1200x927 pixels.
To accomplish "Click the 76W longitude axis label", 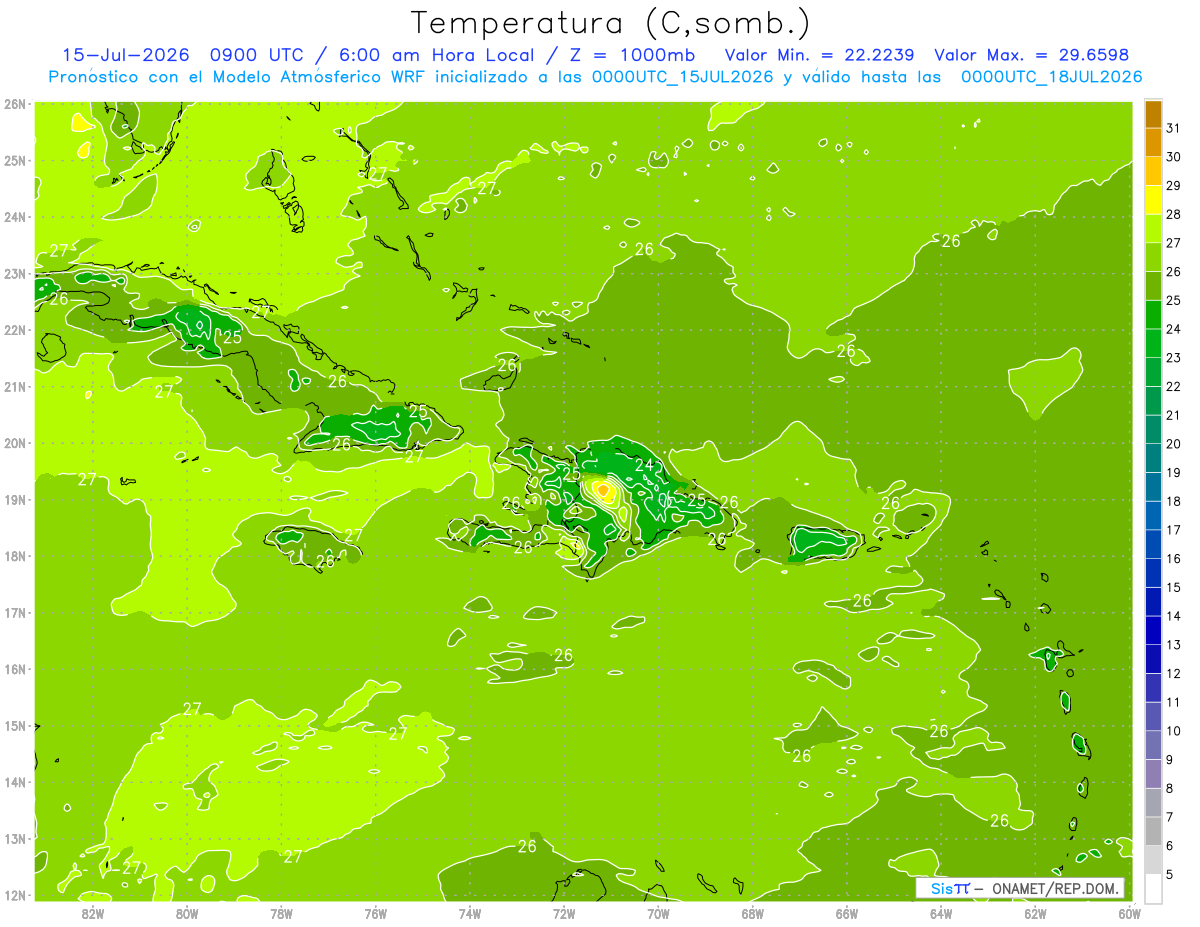I will [376, 913].
